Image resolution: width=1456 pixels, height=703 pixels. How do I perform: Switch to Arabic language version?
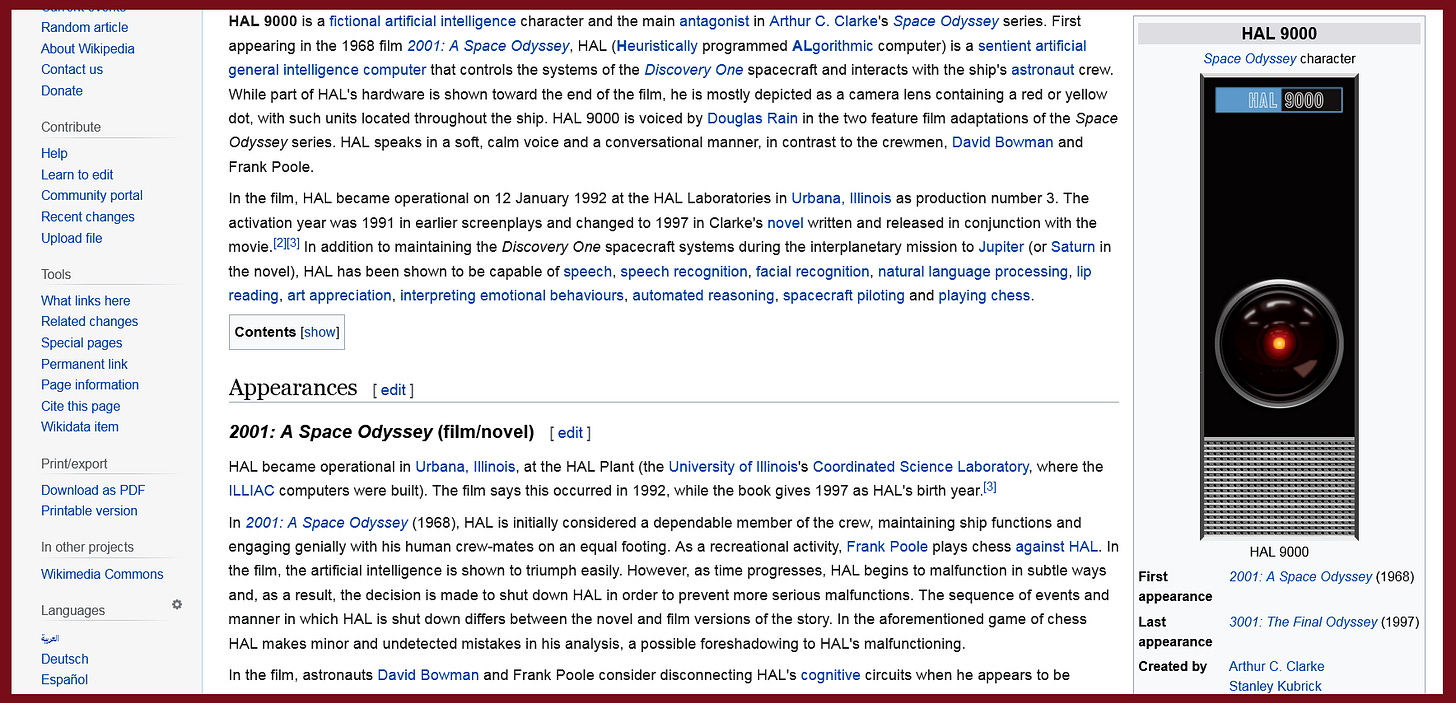point(50,638)
